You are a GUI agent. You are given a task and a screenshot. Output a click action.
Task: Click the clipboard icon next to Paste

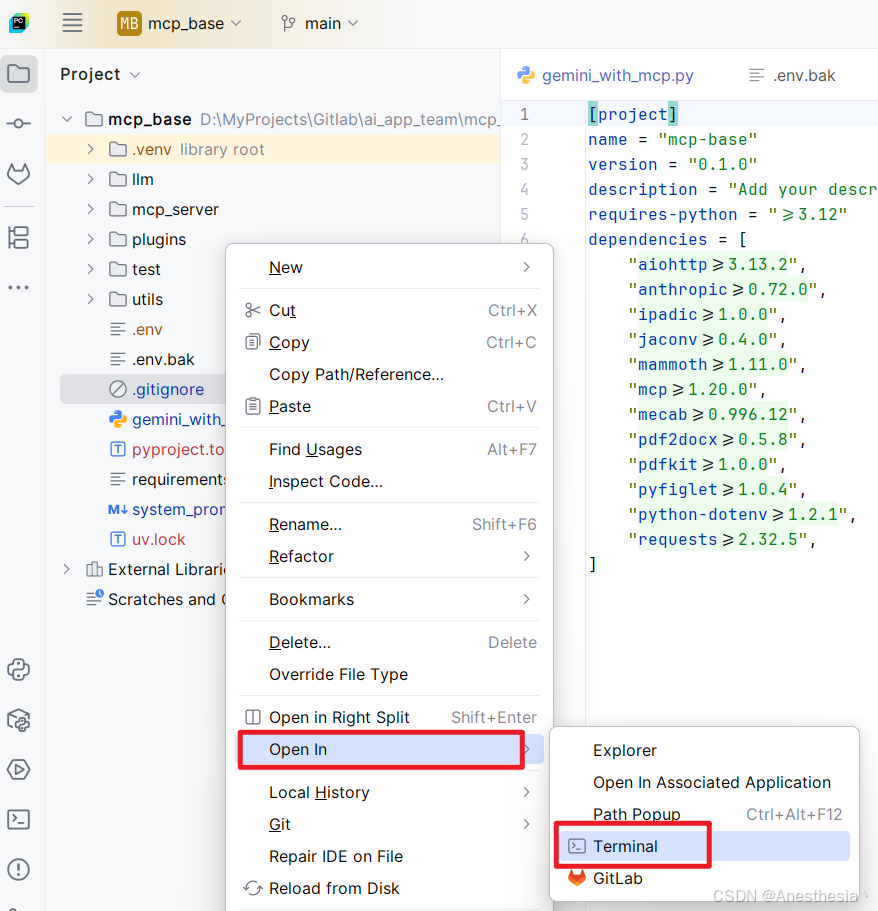tap(253, 406)
